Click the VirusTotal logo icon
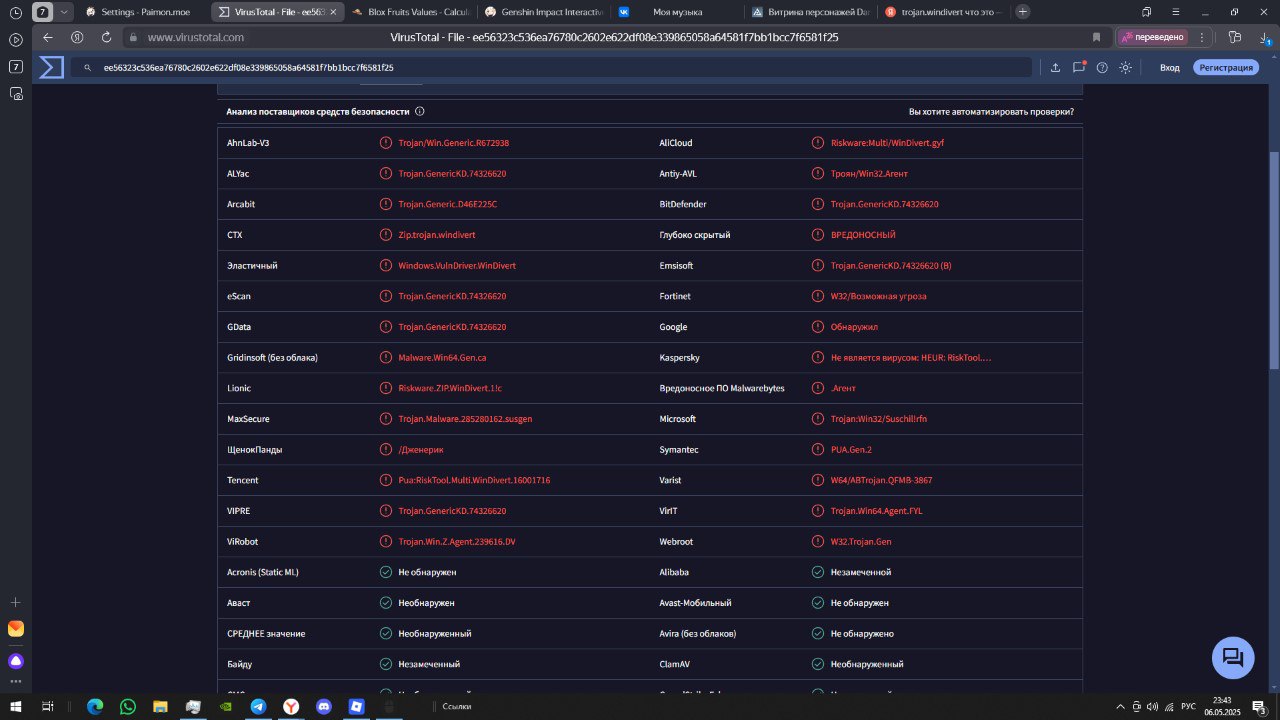The image size is (1280, 720). [51, 67]
